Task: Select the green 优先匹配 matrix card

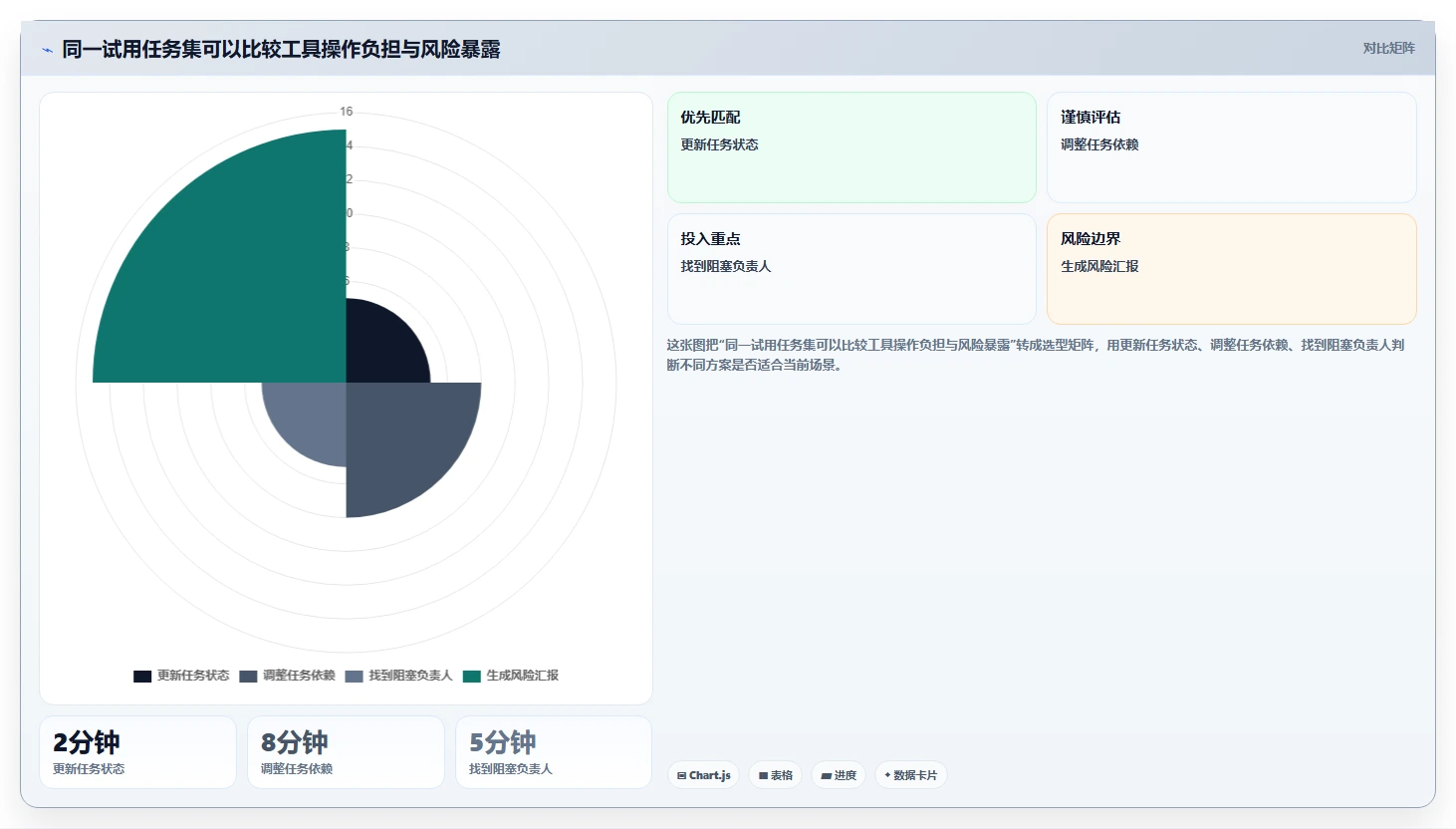Action: 851,147
